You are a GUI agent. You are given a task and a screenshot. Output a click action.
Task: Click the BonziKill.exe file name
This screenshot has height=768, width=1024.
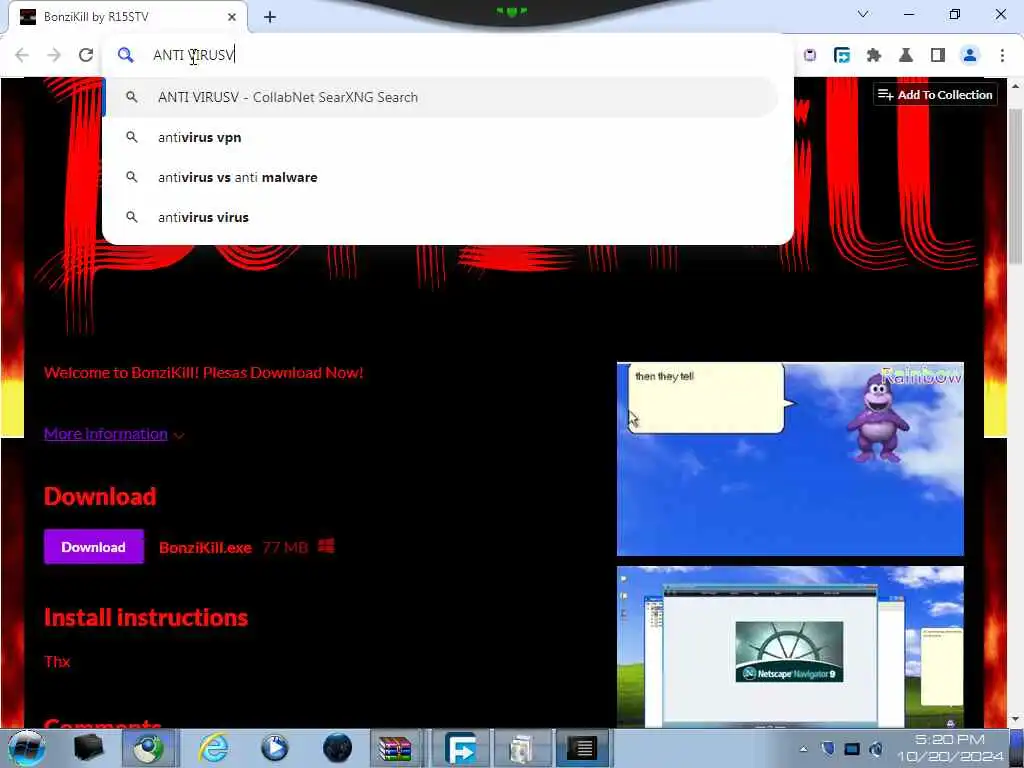tap(205, 547)
